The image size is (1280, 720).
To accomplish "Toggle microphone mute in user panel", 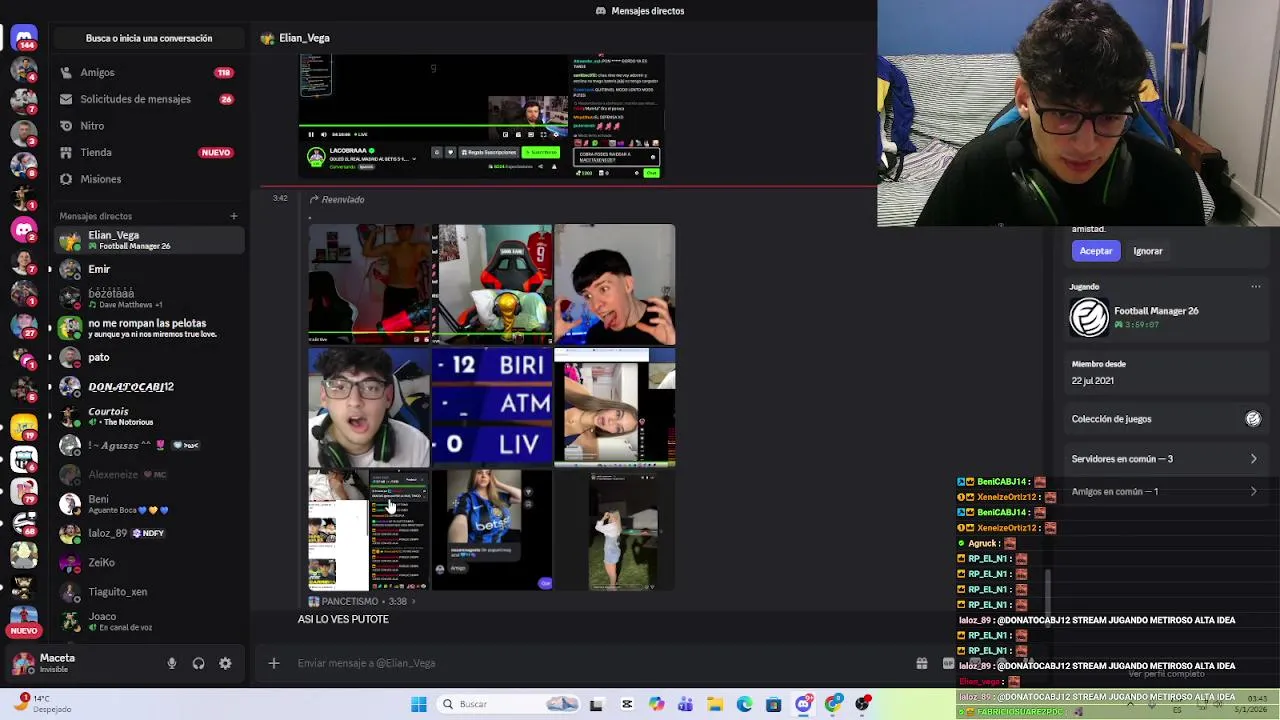I will point(172,663).
